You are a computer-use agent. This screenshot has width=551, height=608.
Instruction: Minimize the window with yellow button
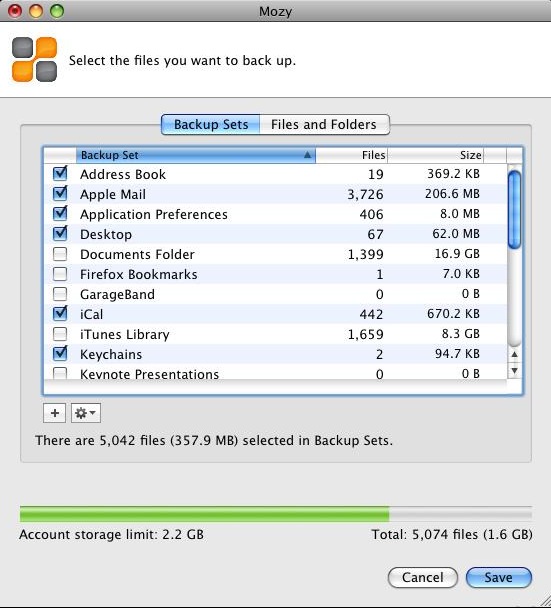click(x=36, y=11)
